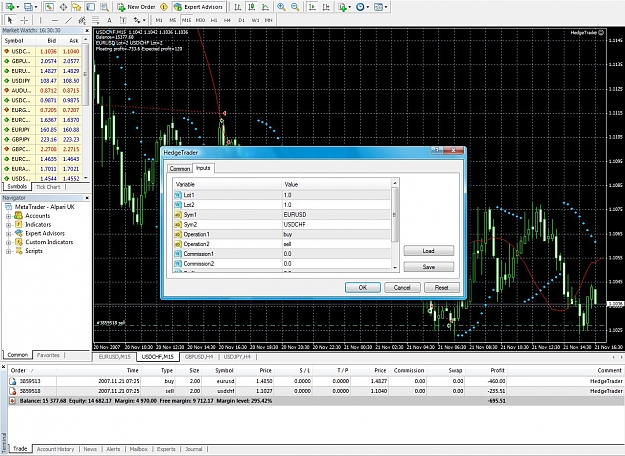
Task: Open a New Order
Action: pos(136,7)
